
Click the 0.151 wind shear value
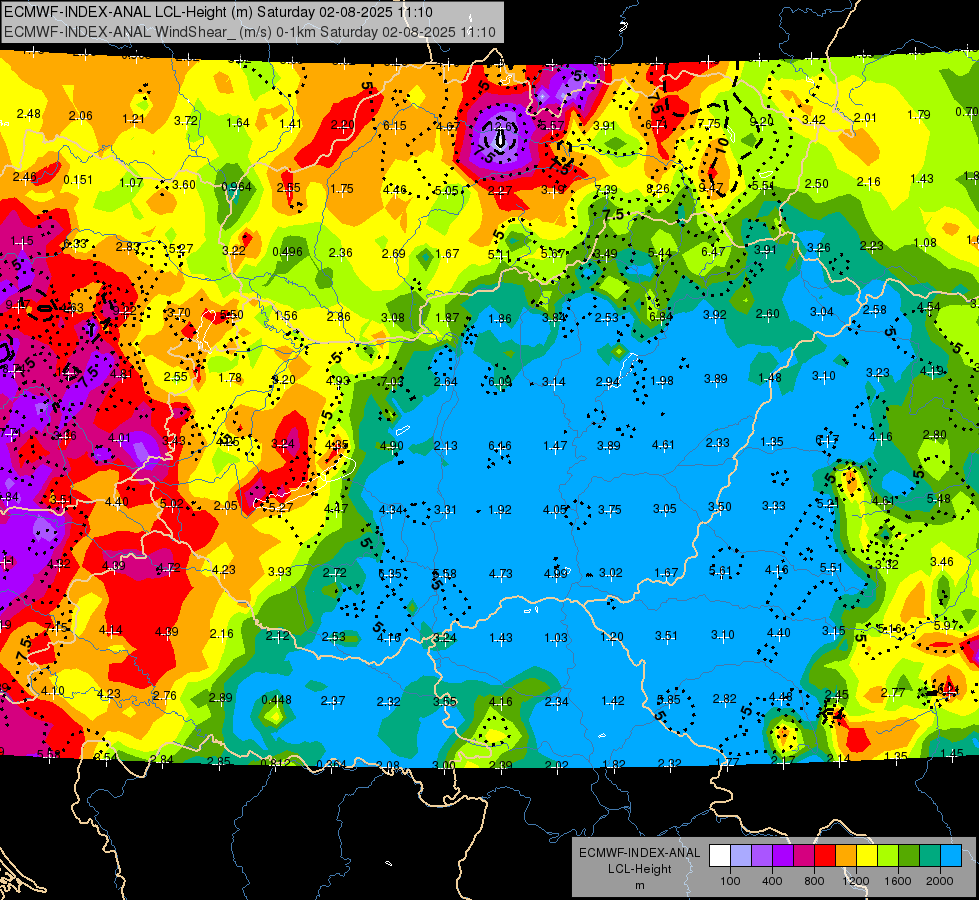tap(78, 180)
